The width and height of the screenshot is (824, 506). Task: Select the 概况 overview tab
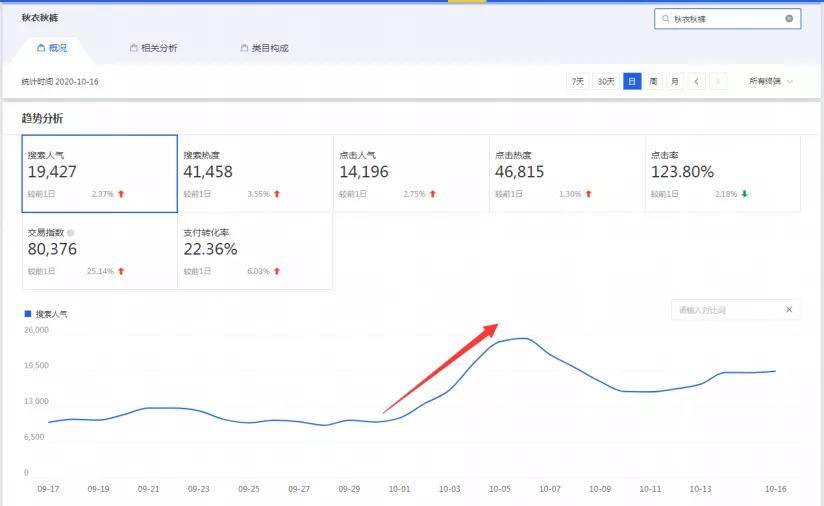click(52, 48)
